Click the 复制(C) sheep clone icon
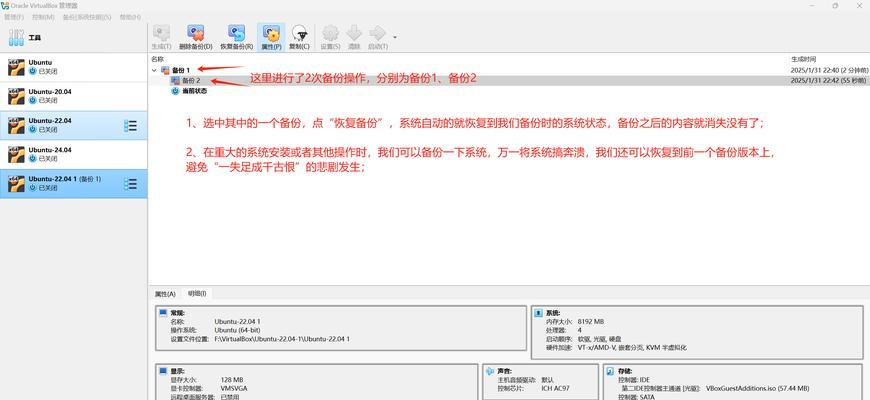 (x=300, y=33)
